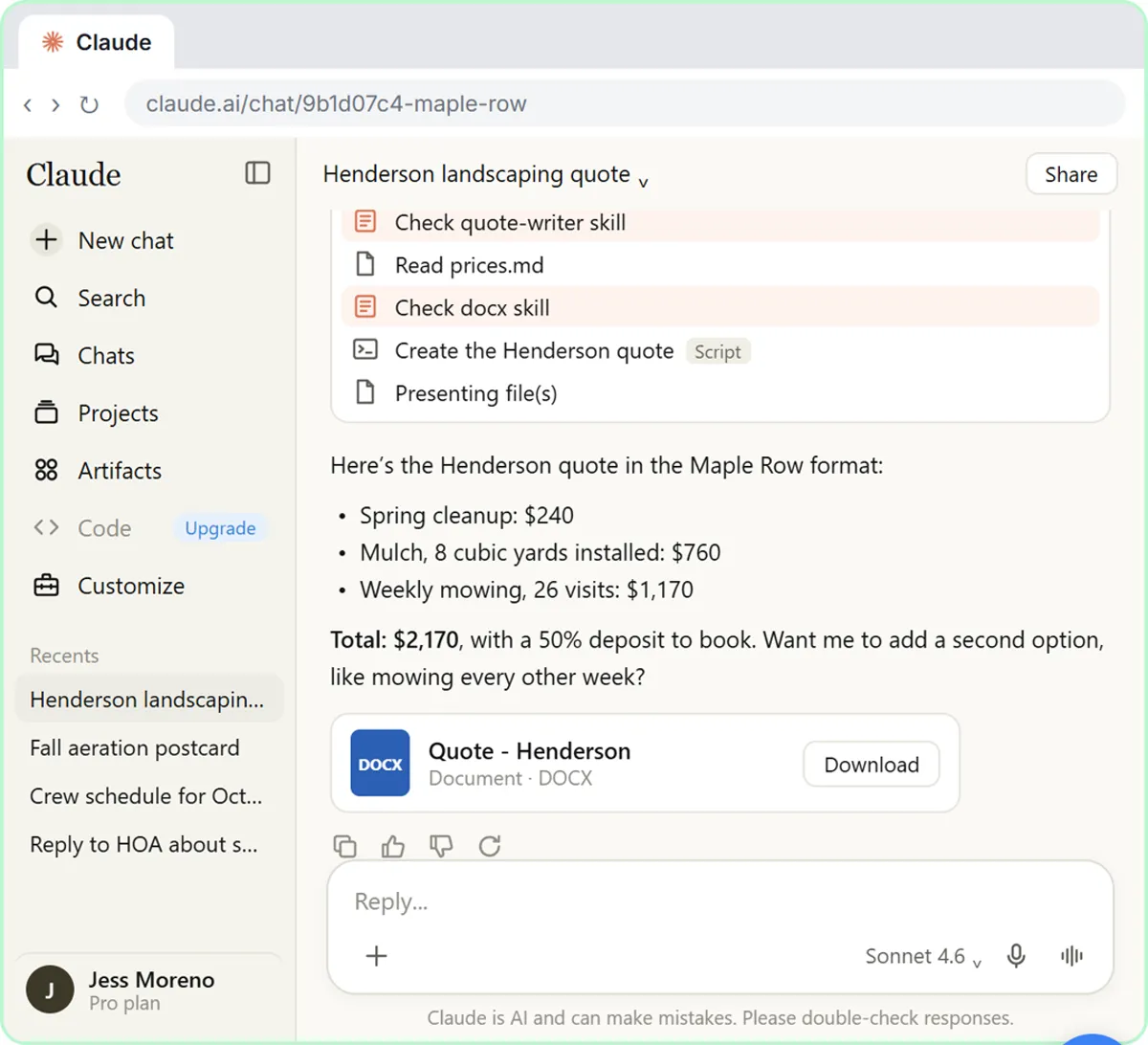Collapse the sidebar with the panel icon
Image resolution: width=1148 pixels, height=1045 pixels.
[x=257, y=173]
